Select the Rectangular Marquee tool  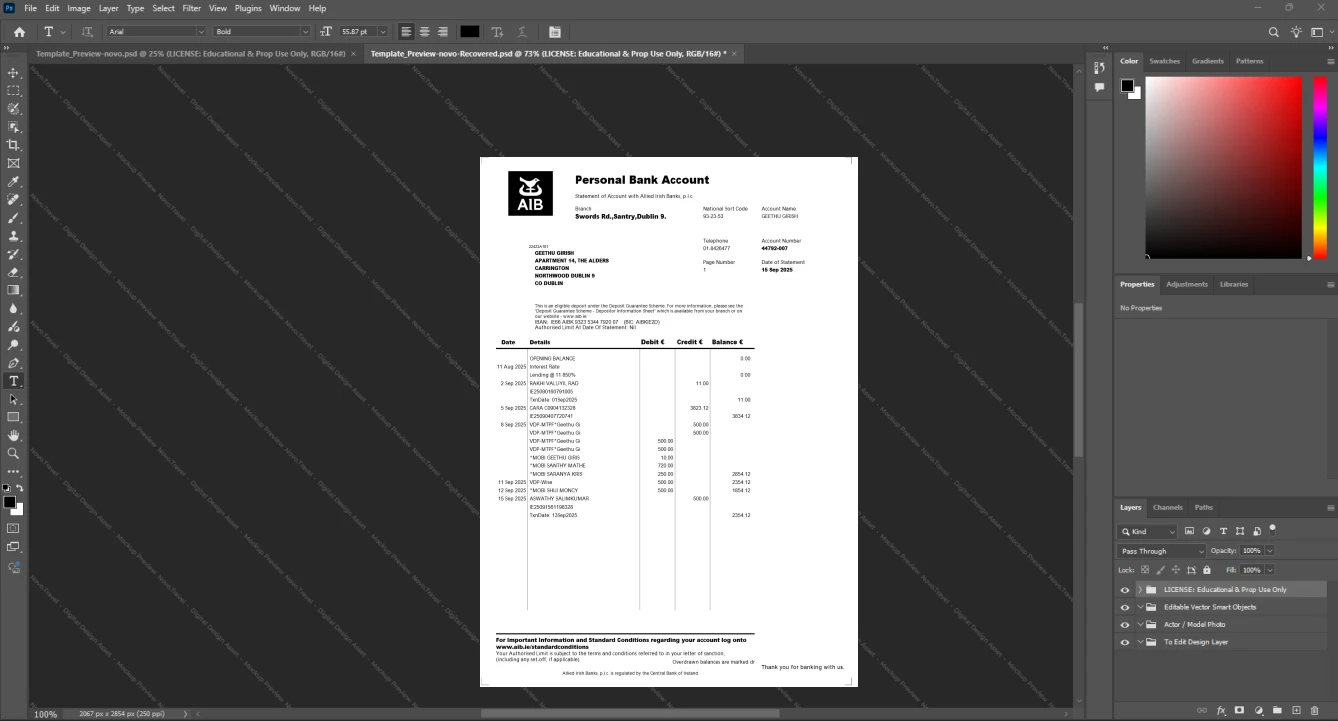coord(14,91)
